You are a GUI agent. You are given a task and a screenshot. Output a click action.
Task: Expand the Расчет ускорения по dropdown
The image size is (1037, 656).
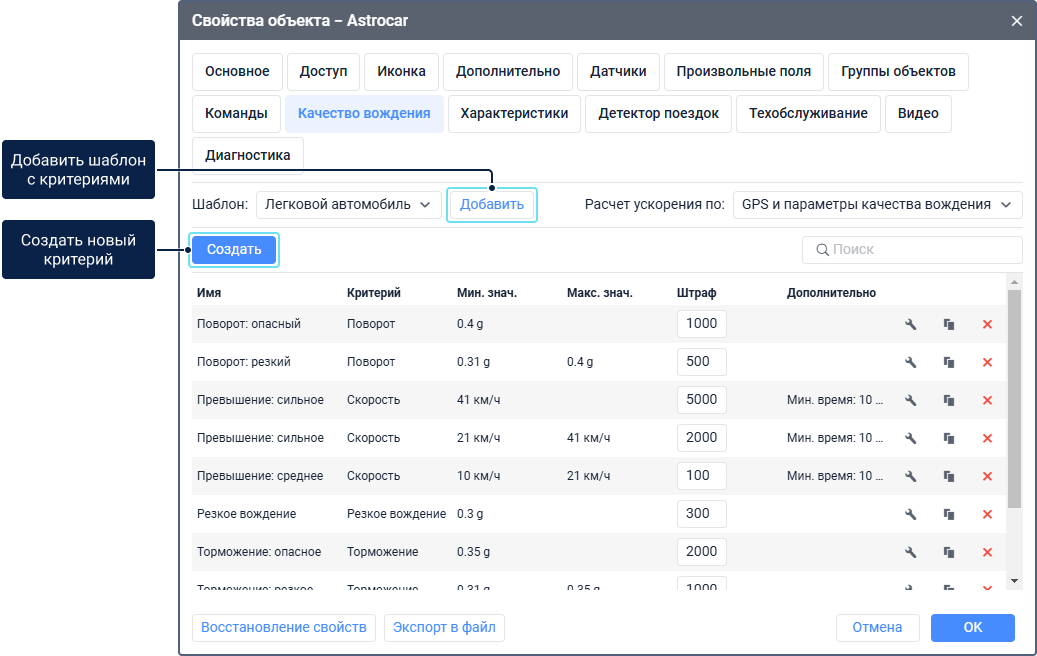point(877,204)
